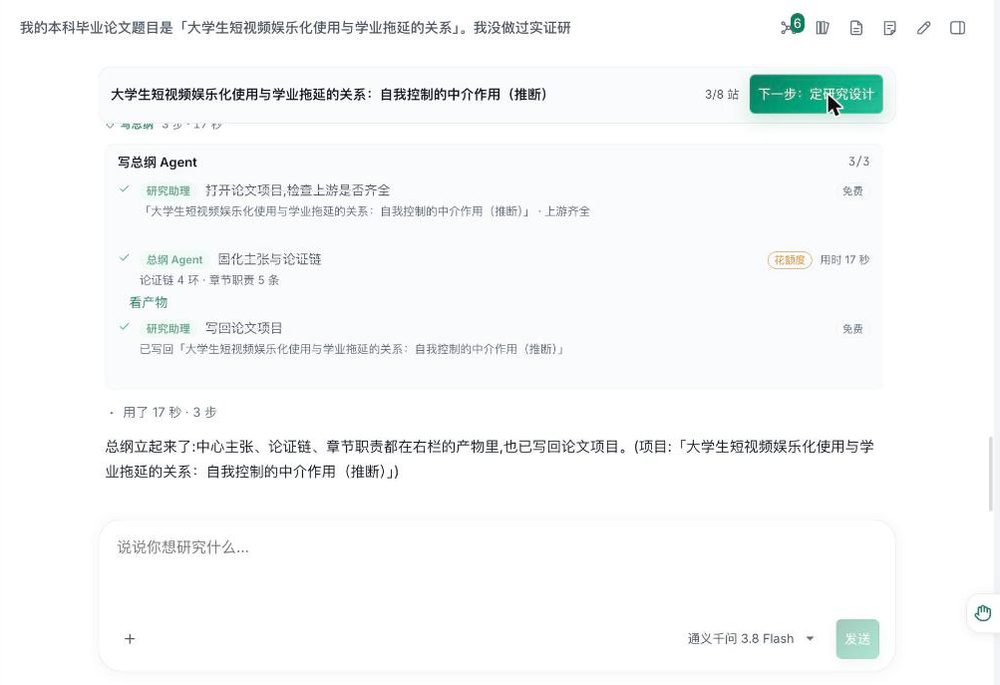Click 下一步：定研究设计 button
The height and width of the screenshot is (685, 1000).
pos(816,94)
